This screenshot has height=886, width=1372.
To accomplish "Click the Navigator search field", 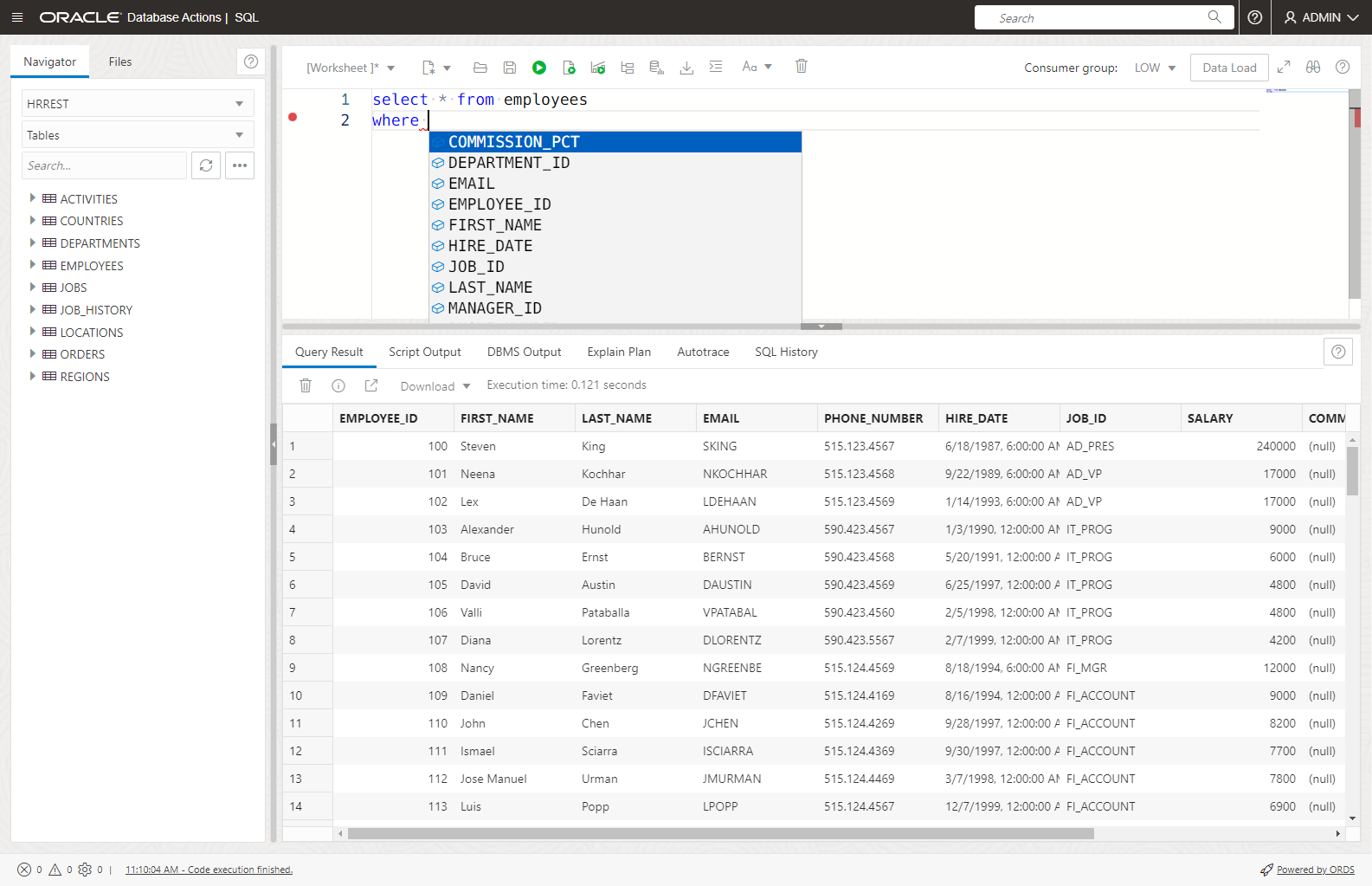I will 103,165.
